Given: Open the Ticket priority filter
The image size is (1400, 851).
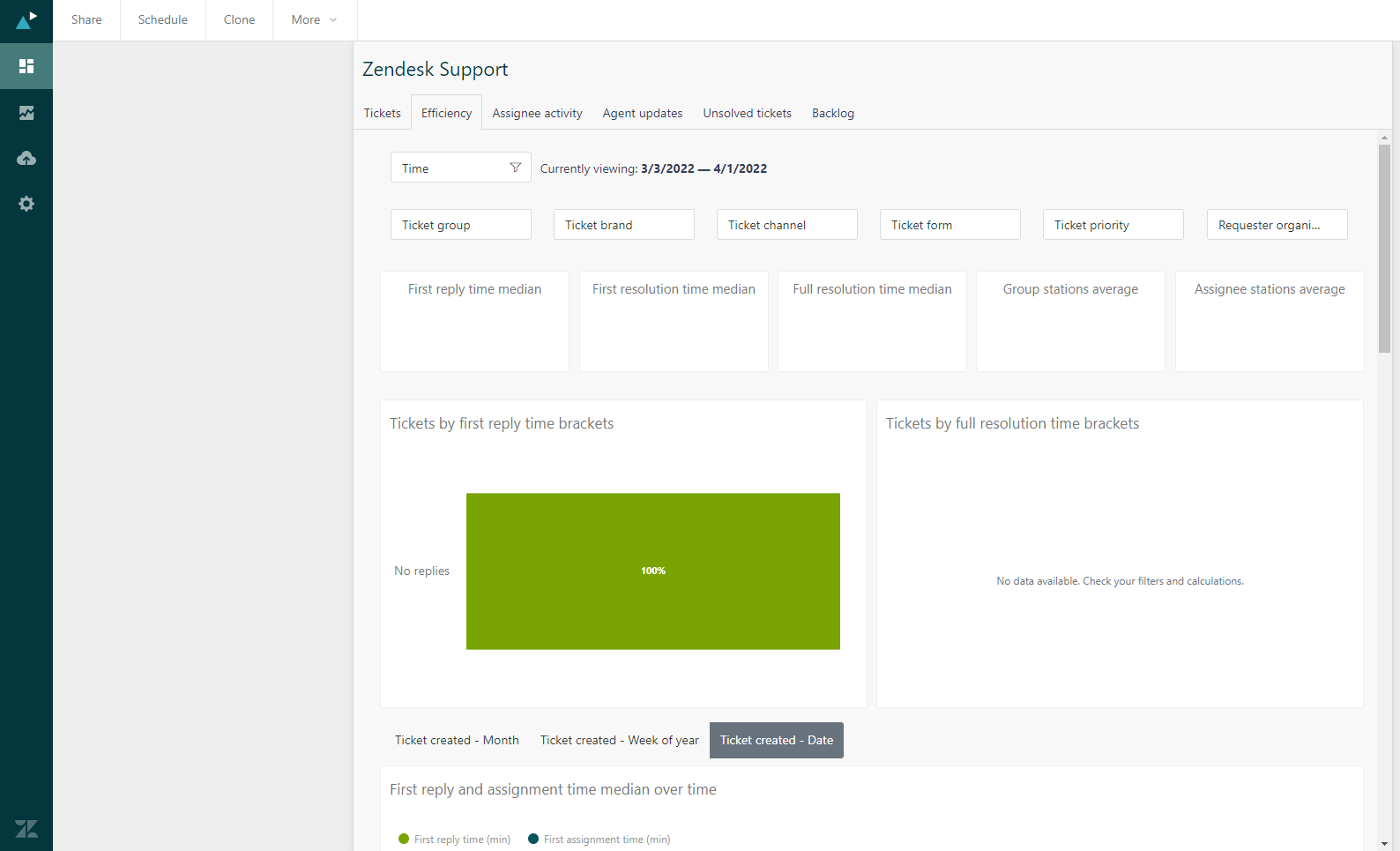Looking at the screenshot, I should 1113,225.
